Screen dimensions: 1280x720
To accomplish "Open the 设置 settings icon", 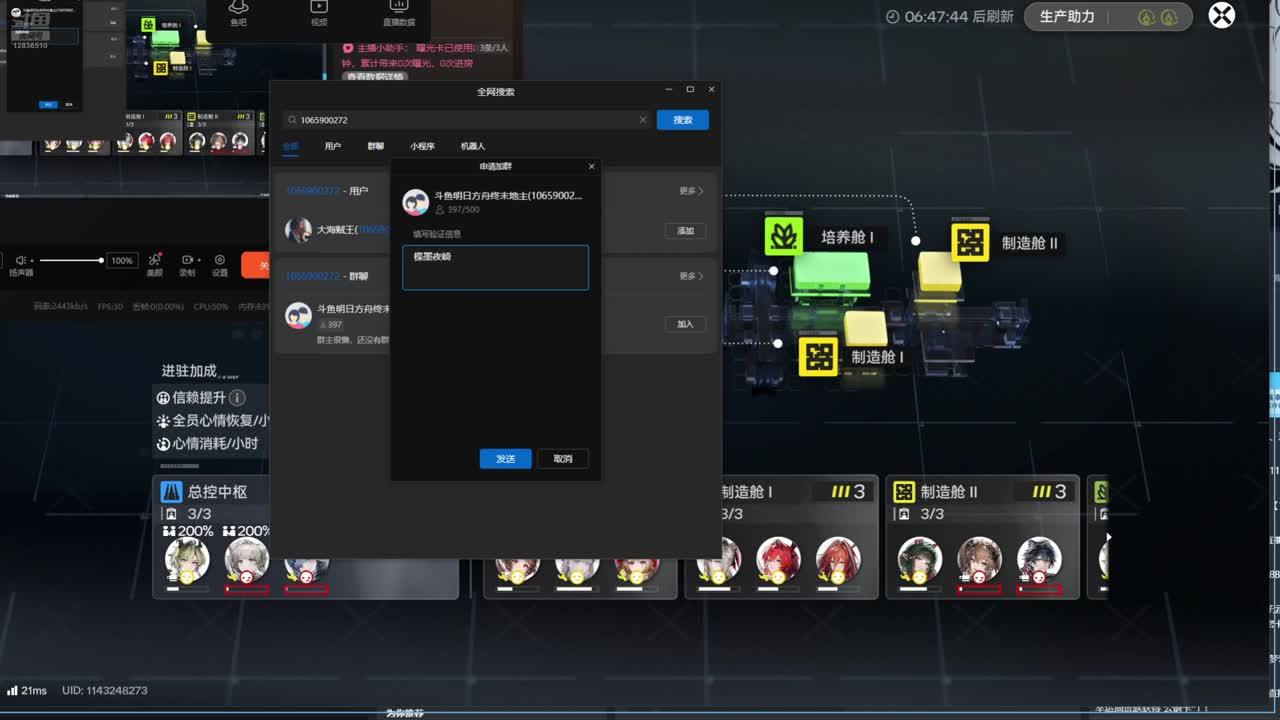I will [220, 259].
